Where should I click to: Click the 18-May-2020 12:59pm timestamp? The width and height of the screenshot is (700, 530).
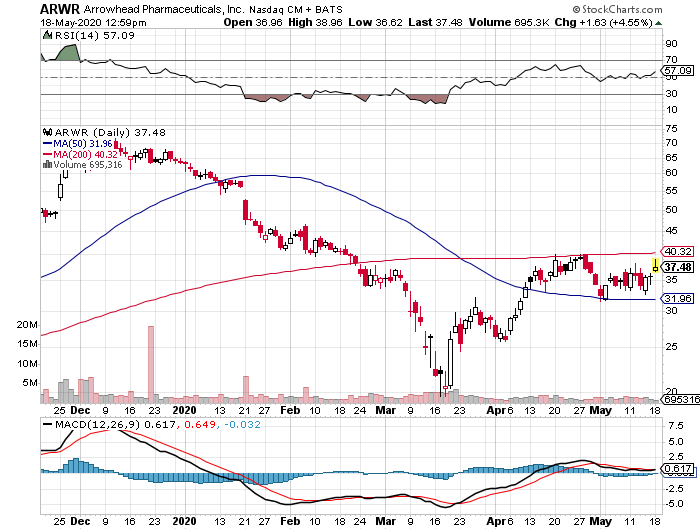pyautogui.click(x=93, y=23)
